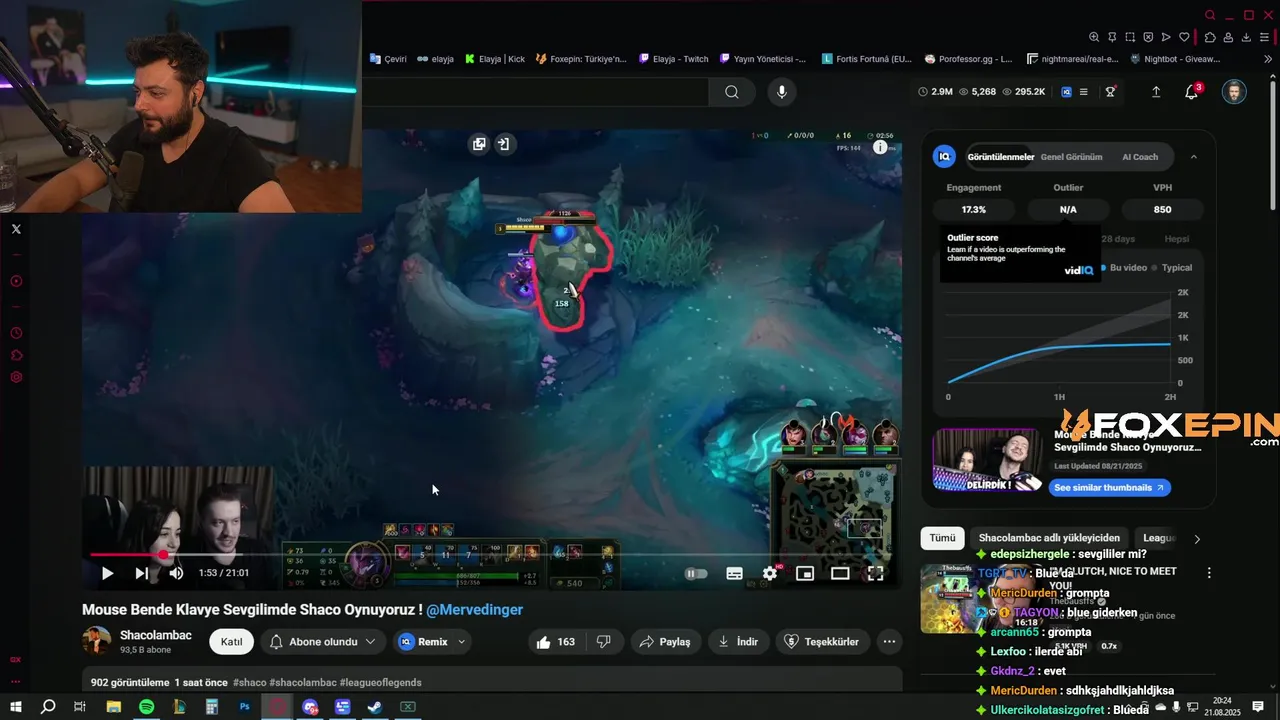This screenshot has height=720, width=1280.
Task: Click the YouTube search magnifier button
Action: pos(732,92)
